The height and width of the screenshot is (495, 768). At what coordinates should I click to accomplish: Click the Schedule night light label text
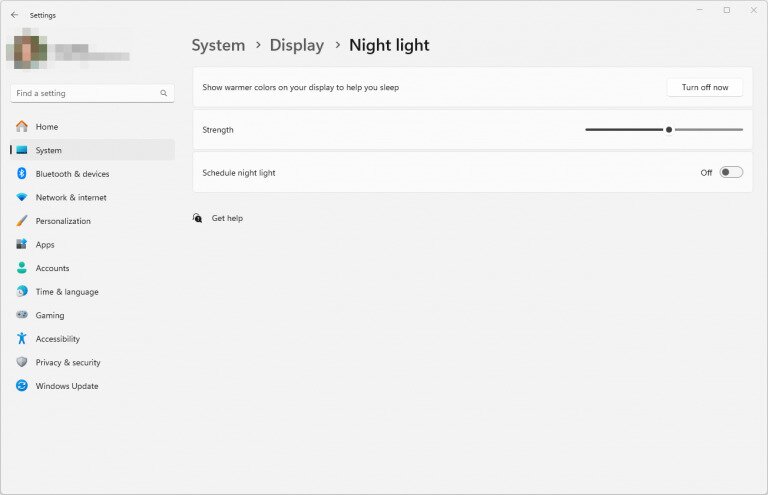(239, 173)
